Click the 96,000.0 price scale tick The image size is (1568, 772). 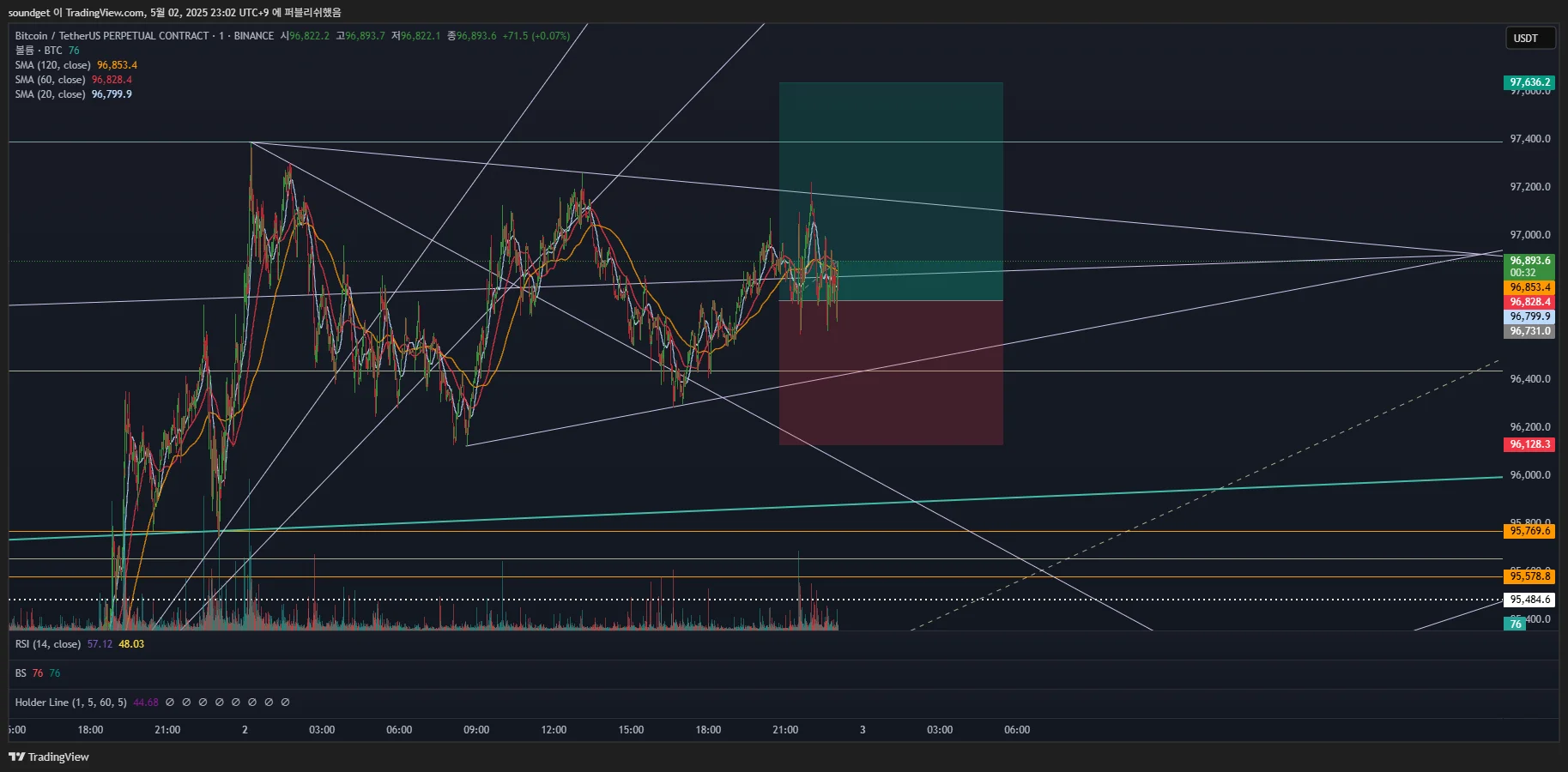[x=1530, y=475]
